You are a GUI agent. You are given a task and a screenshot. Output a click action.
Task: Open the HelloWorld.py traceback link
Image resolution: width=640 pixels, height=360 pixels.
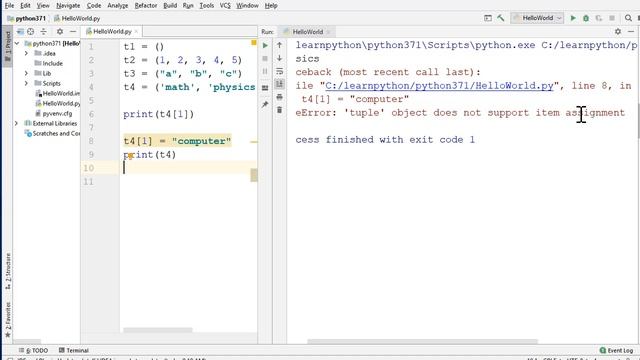(x=439, y=86)
